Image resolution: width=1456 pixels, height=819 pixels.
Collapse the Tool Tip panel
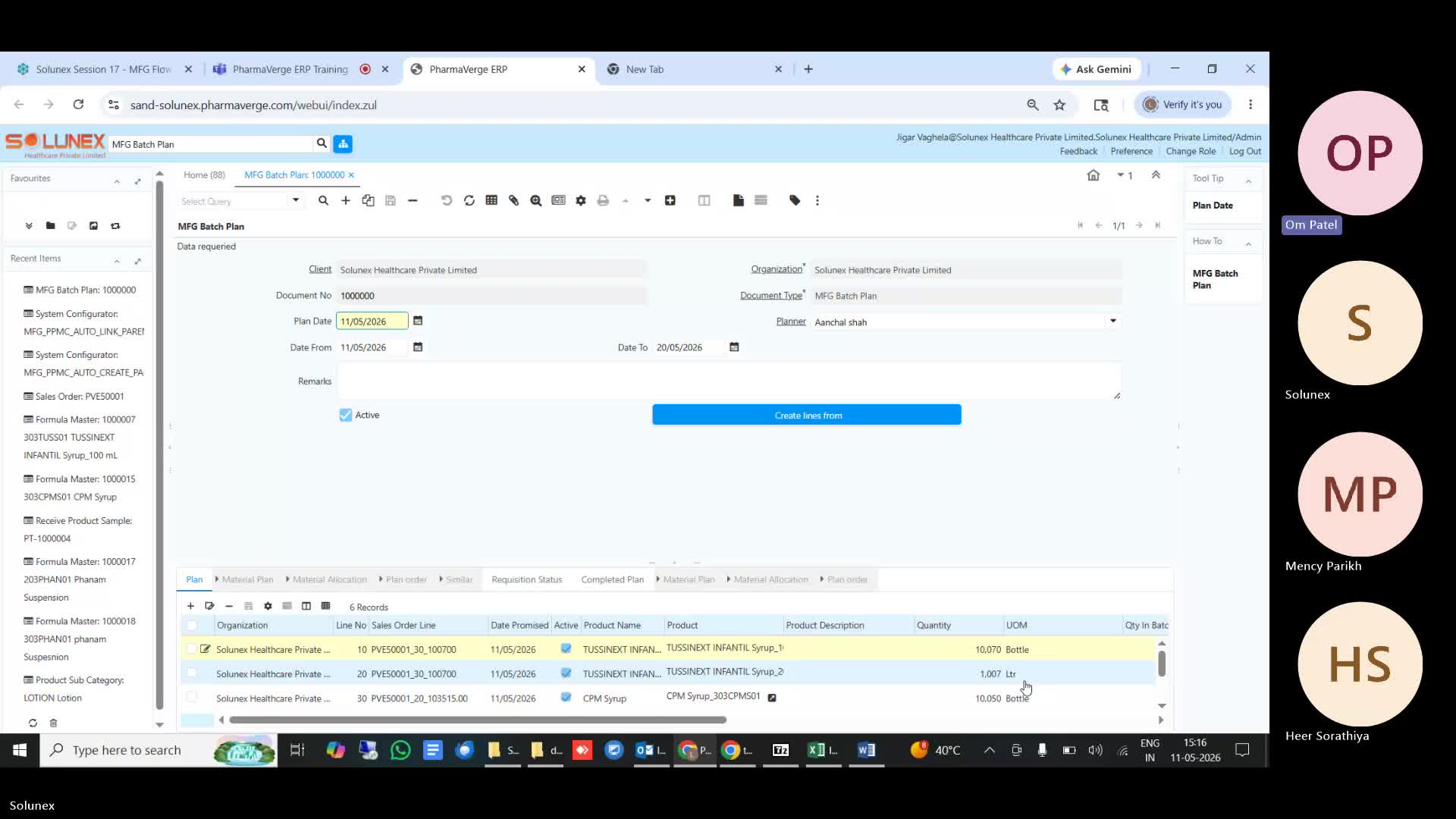(1248, 181)
